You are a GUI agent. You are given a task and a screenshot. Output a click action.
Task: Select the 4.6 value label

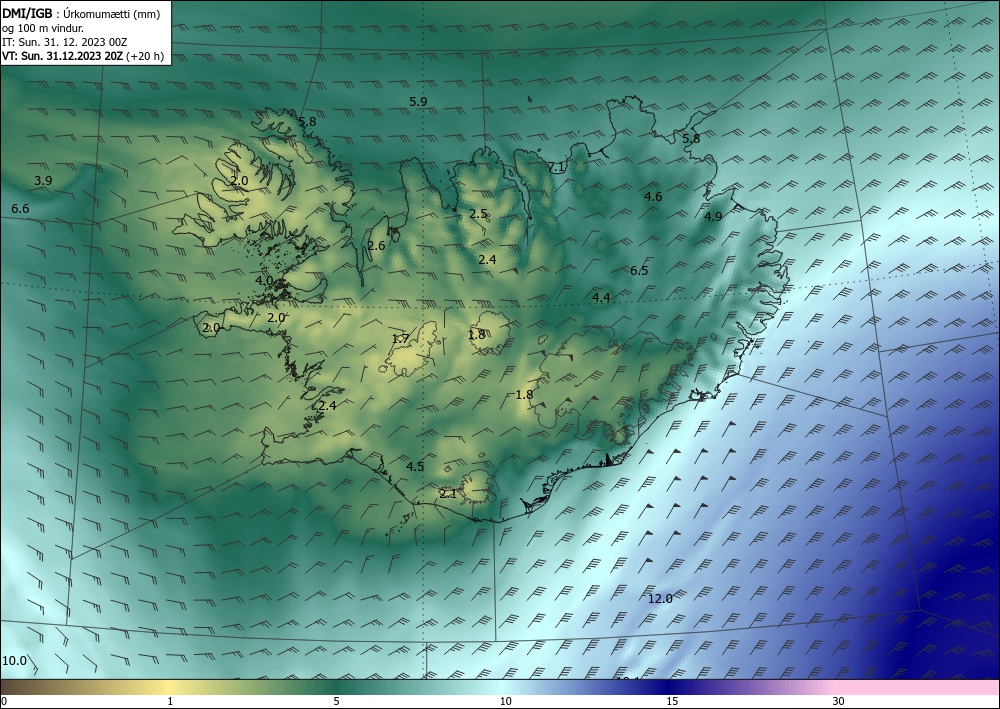pos(653,197)
